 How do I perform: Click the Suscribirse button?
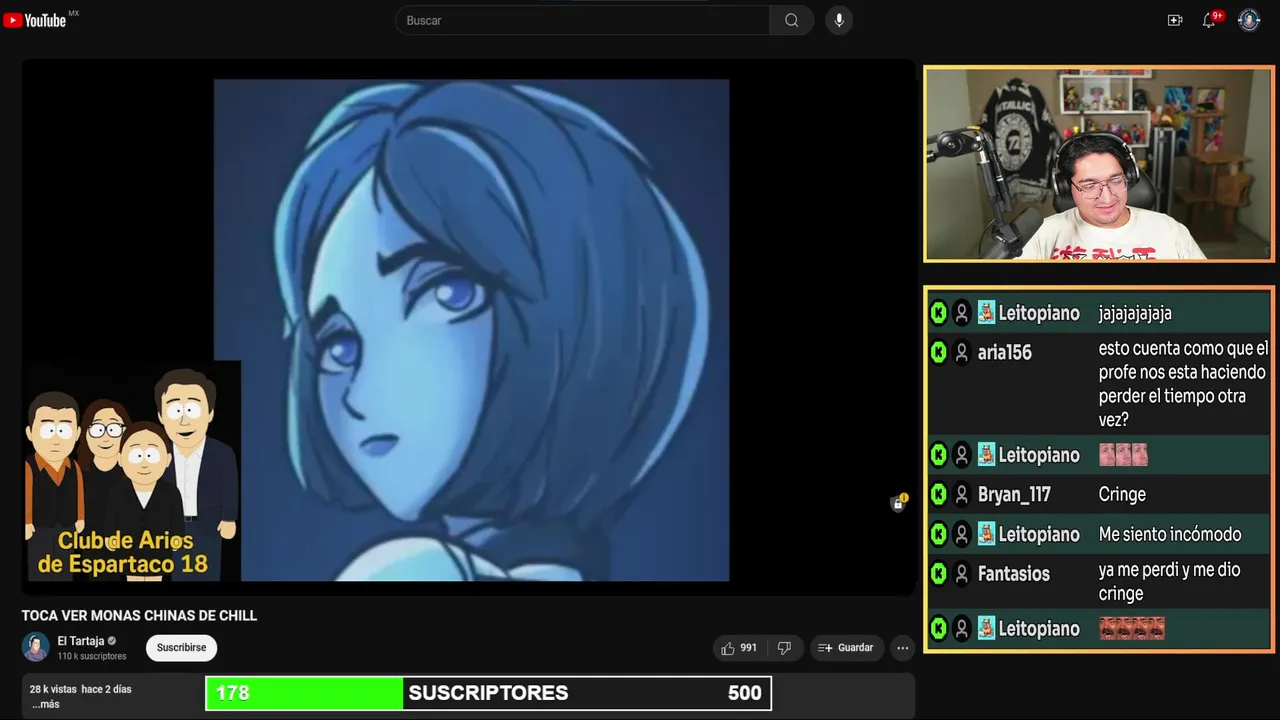(181, 648)
